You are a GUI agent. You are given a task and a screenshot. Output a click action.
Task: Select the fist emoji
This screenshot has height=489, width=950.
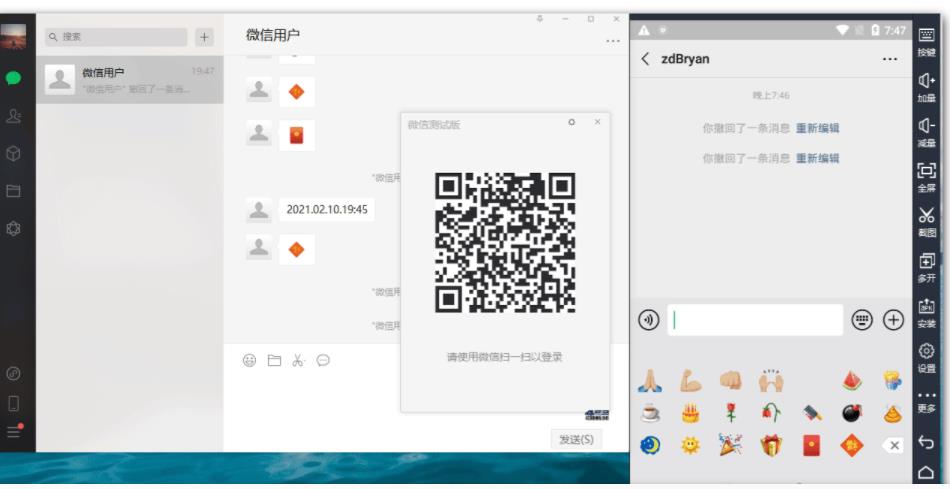click(731, 381)
